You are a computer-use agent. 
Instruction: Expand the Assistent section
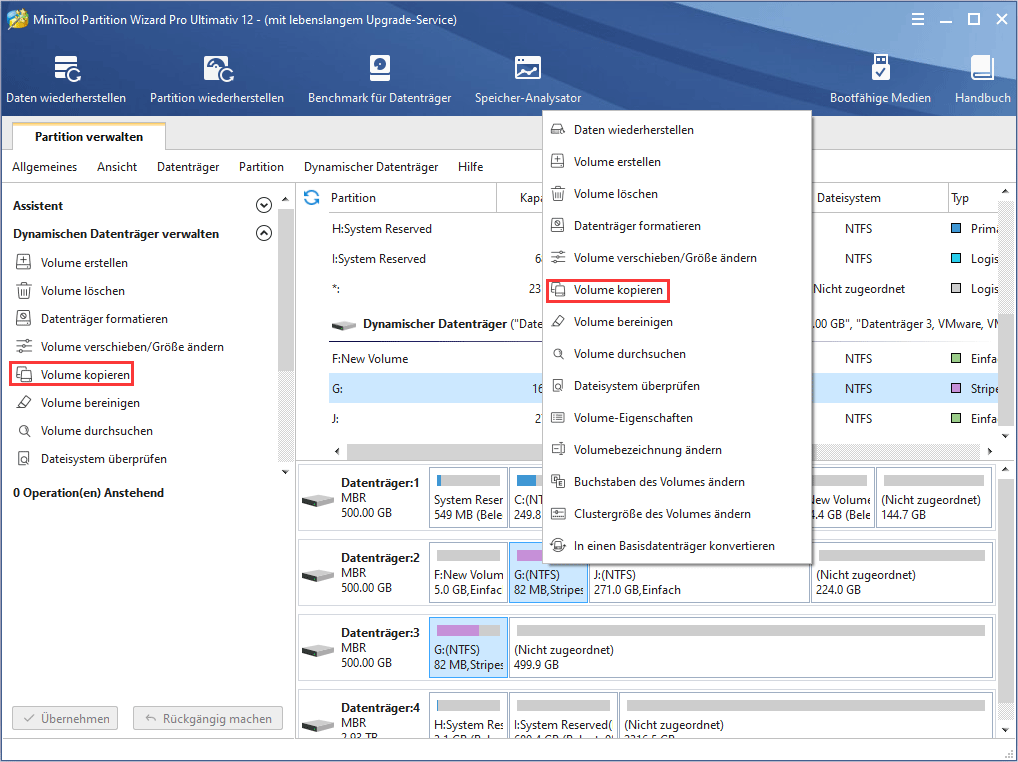[x=264, y=205]
